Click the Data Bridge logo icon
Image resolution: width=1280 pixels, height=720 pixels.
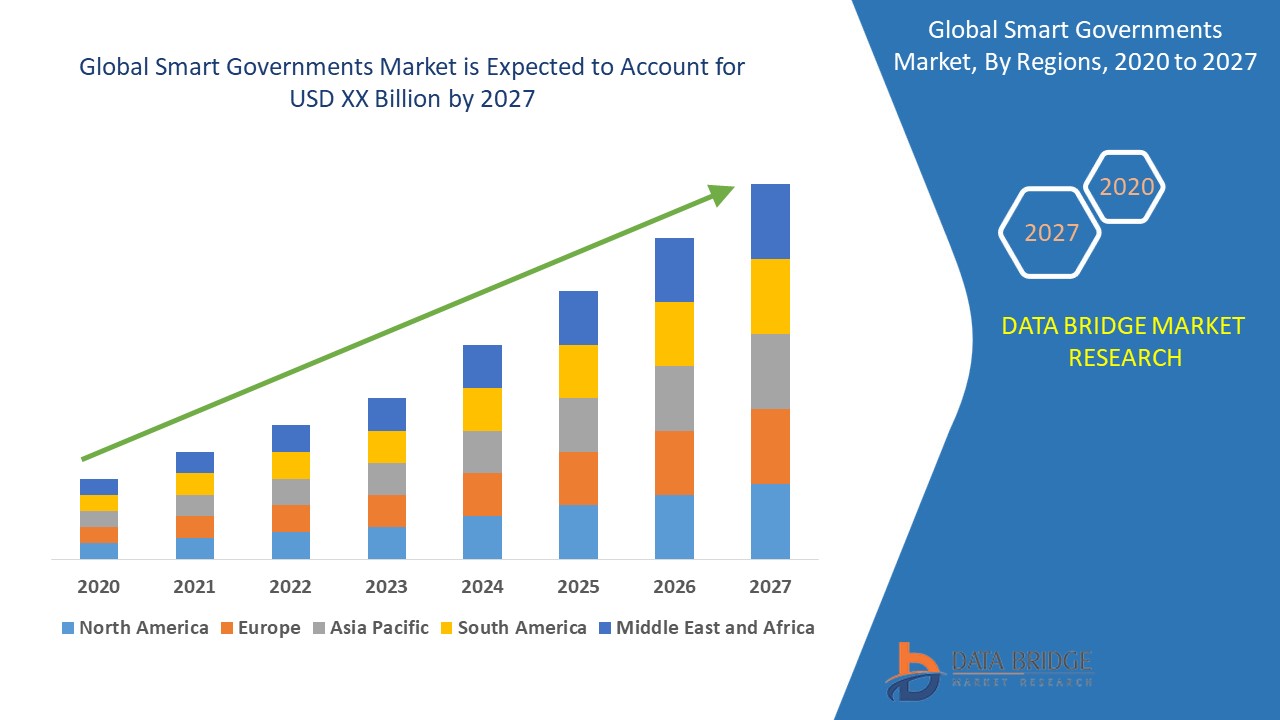(912, 670)
